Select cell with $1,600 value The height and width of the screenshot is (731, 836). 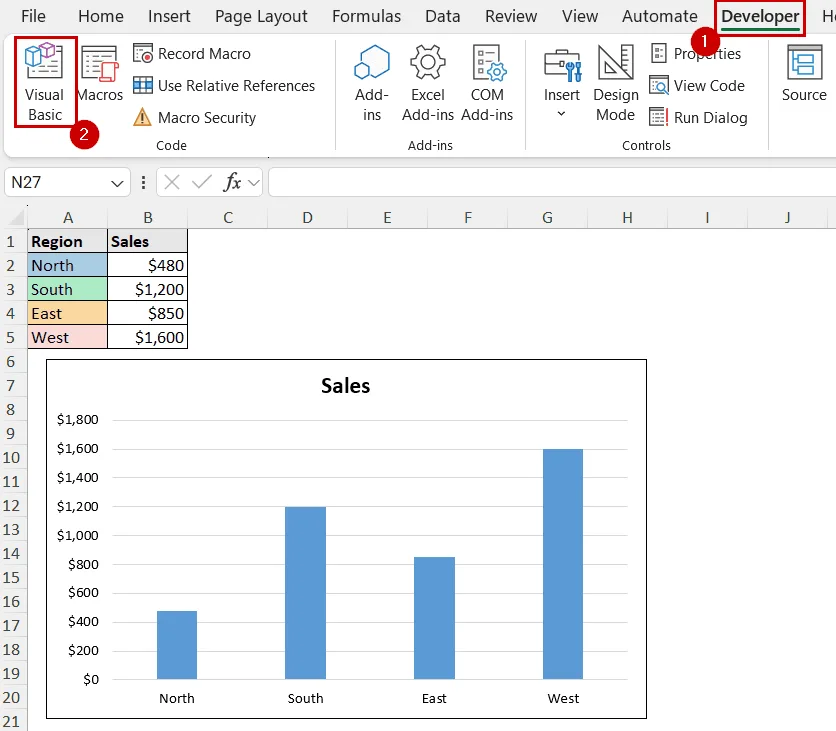point(148,338)
